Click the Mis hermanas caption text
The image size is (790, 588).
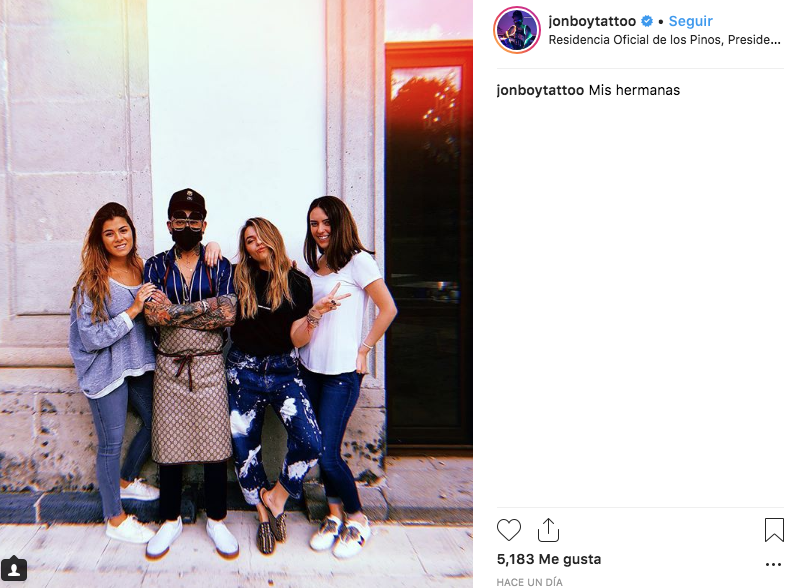[x=634, y=90]
